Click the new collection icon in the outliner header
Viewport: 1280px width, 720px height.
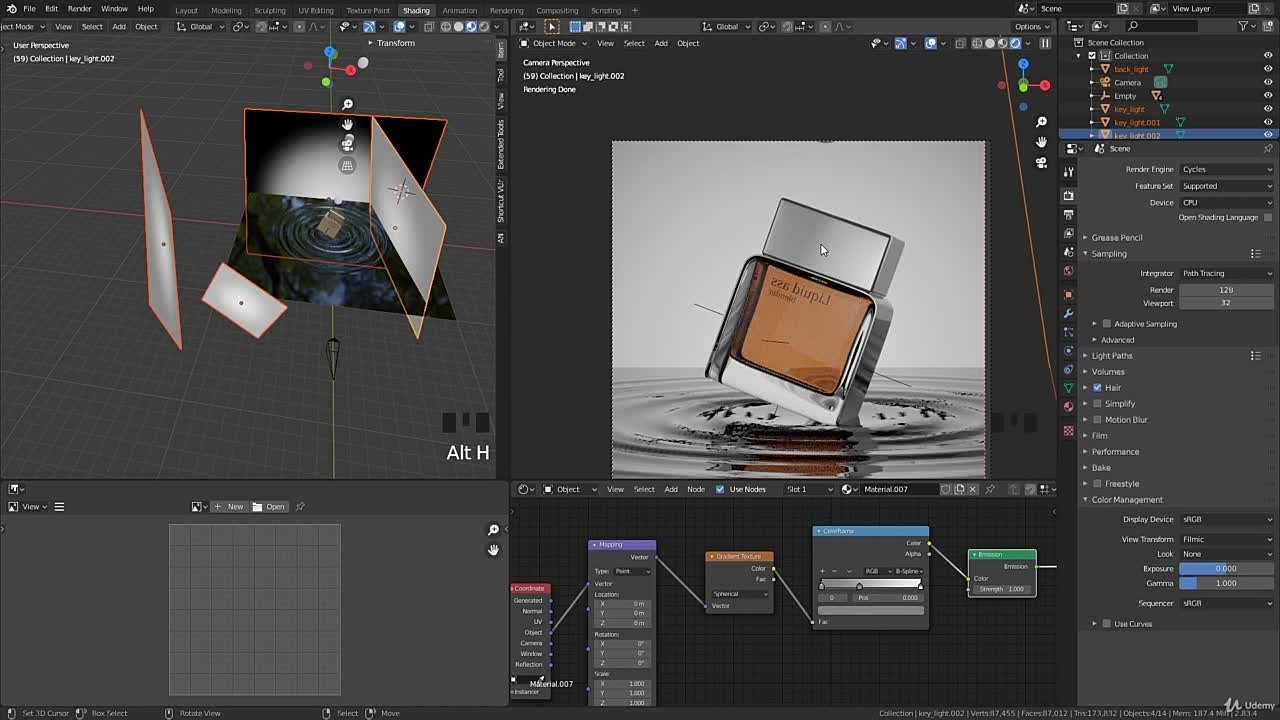pos(1269,26)
